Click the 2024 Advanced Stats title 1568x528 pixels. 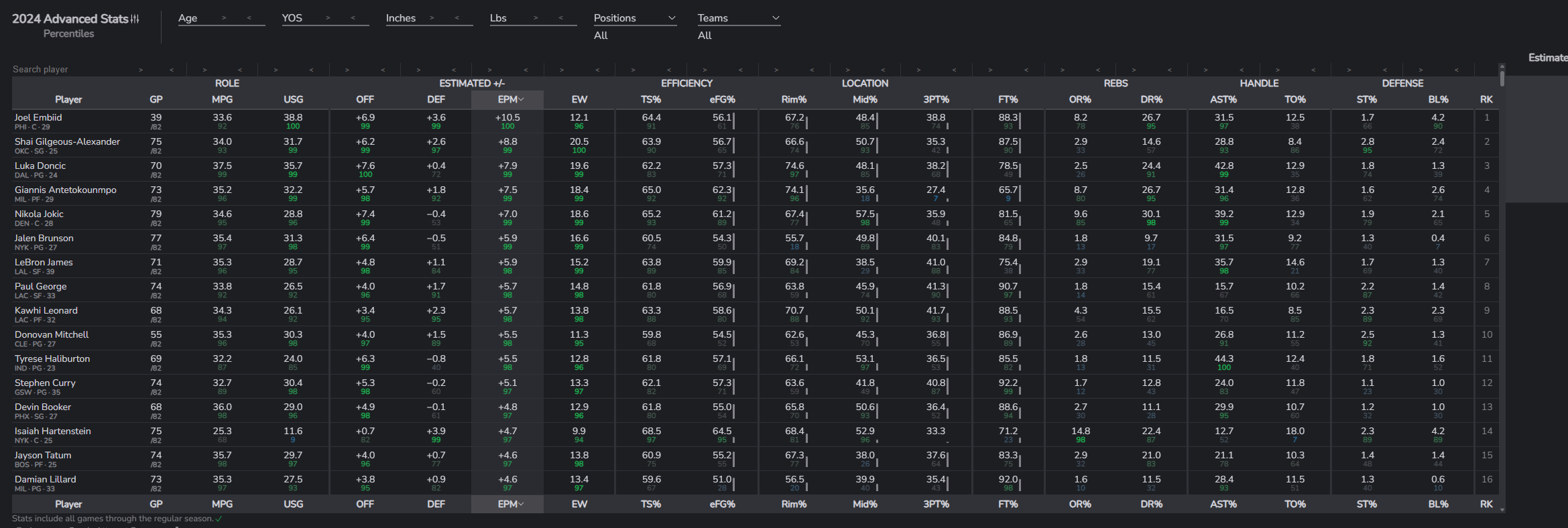coord(70,19)
